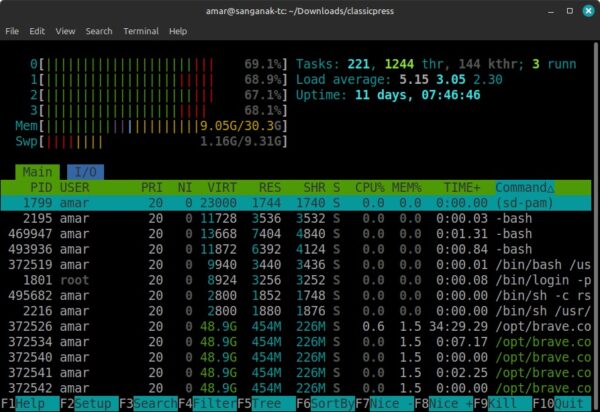The width and height of the screenshot is (600, 412).
Task: Toggle sort order on Command column header
Action: [x=525, y=187]
